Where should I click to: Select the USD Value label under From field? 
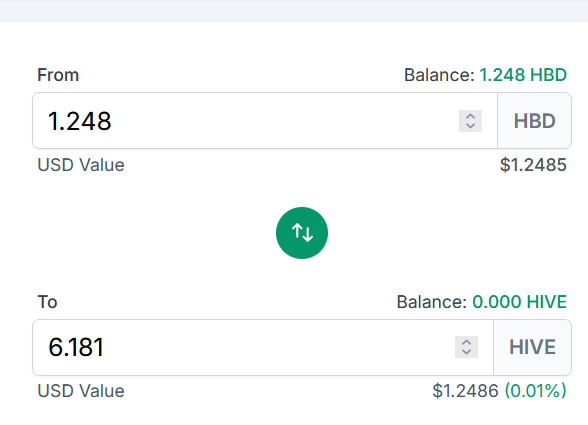(x=81, y=165)
